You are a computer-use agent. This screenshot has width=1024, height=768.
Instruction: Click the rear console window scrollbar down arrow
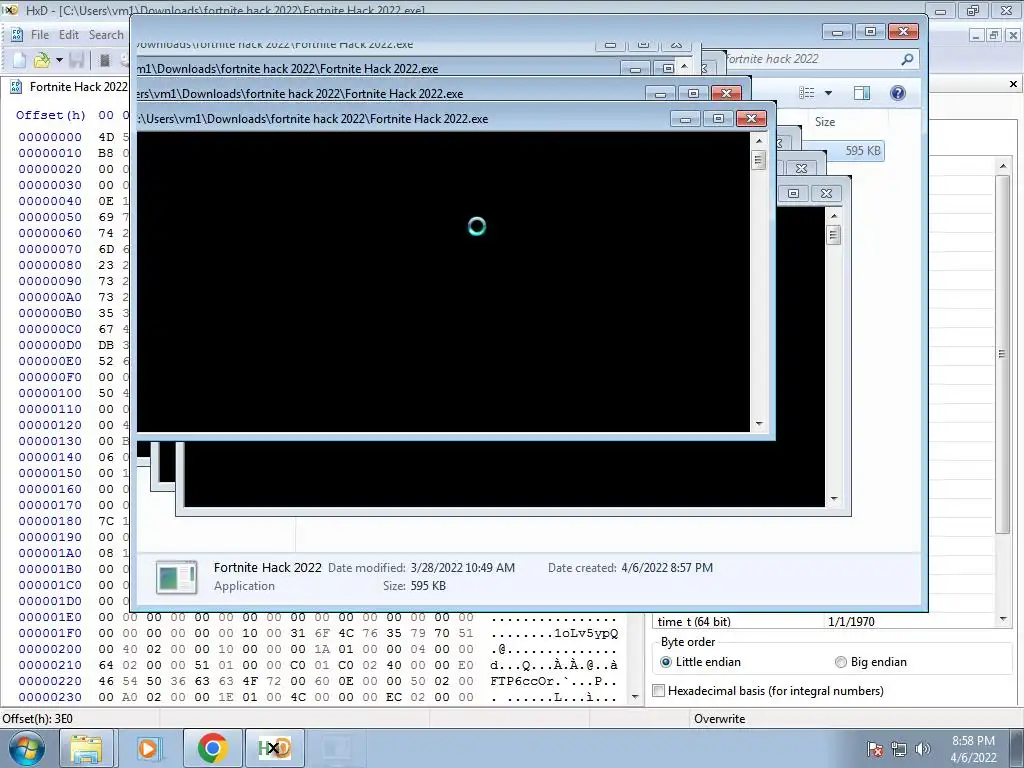(833, 499)
